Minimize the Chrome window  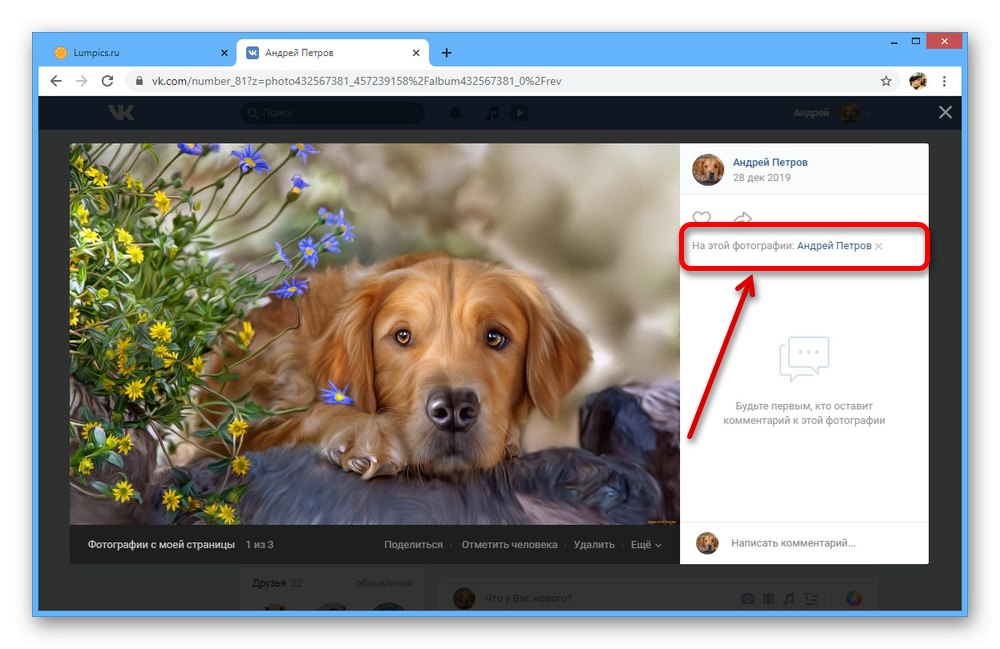(x=894, y=42)
